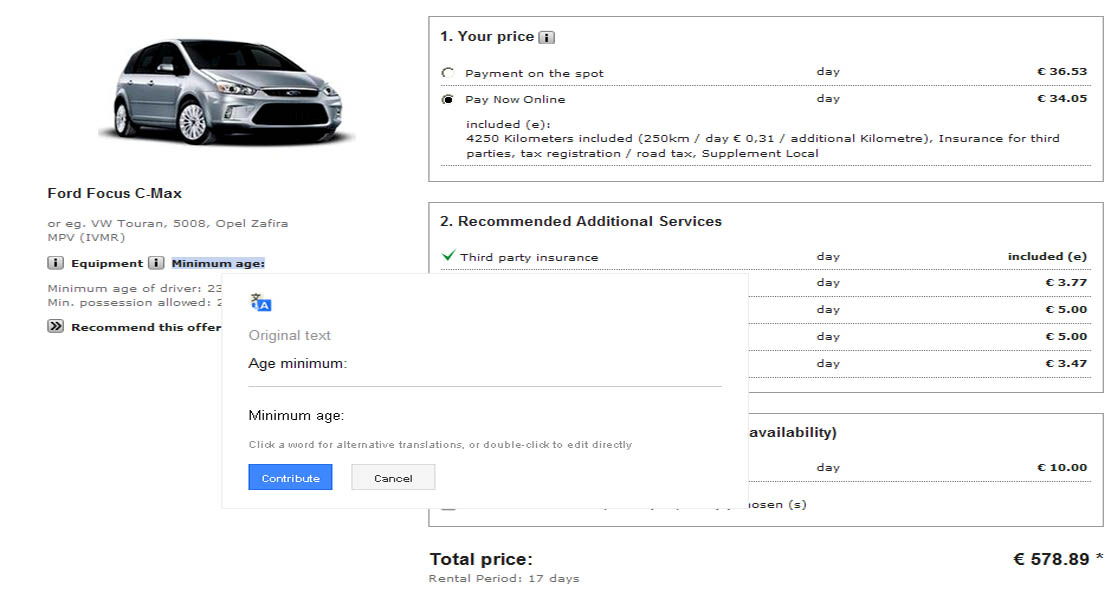1111x595 pixels.
Task: Click the Third party insurance service row
Action: tap(765, 256)
